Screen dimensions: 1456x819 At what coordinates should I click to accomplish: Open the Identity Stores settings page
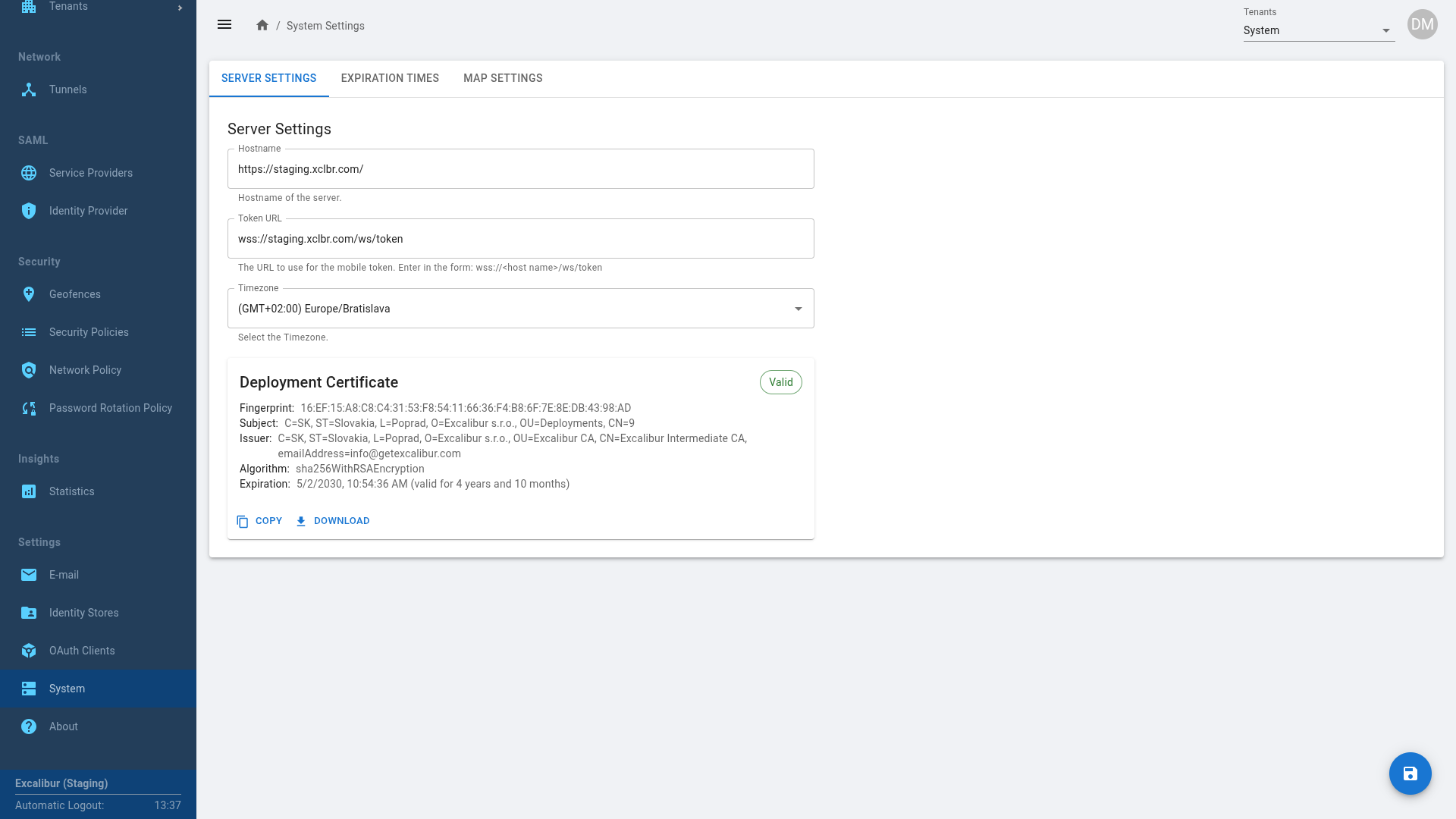click(x=83, y=613)
